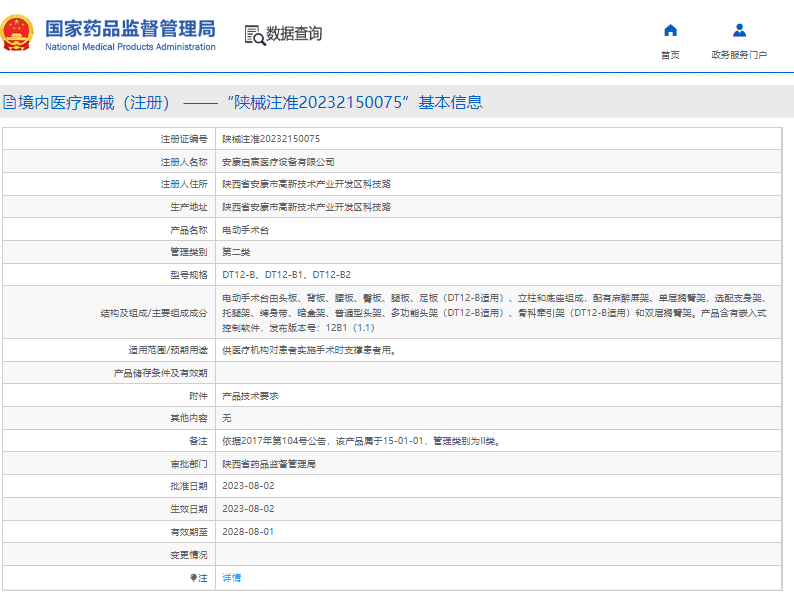The height and width of the screenshot is (596, 794).
Task: Click the 注册证编号 row label
Action: pos(184,139)
